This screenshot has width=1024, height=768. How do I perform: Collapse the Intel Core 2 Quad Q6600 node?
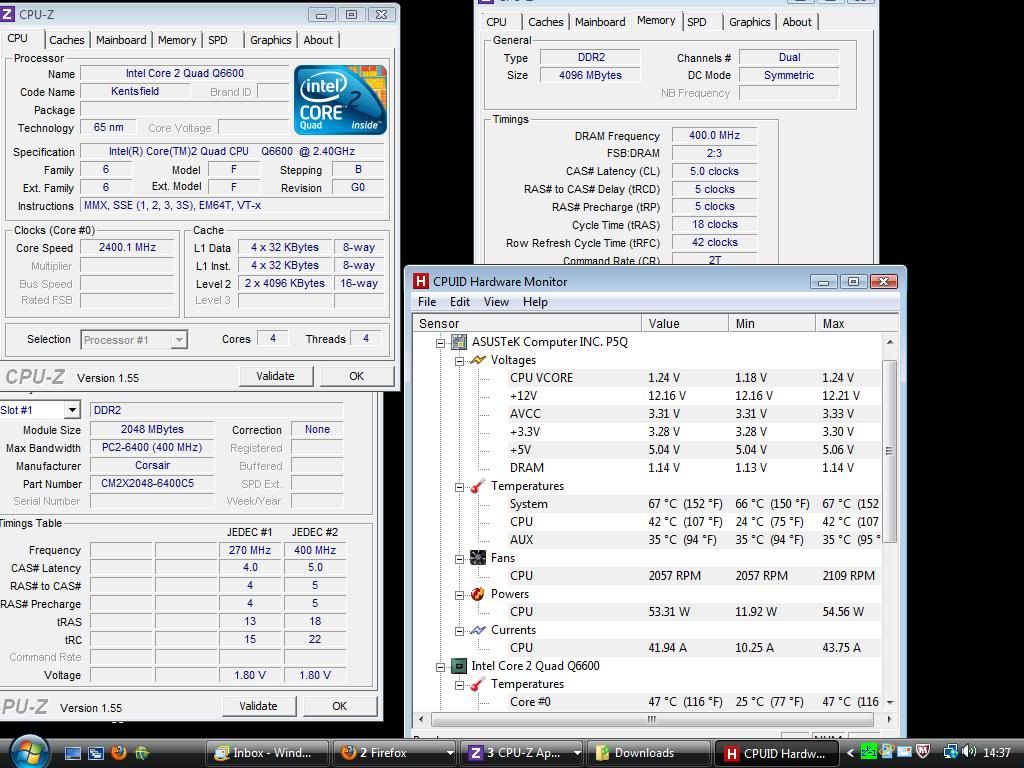441,667
